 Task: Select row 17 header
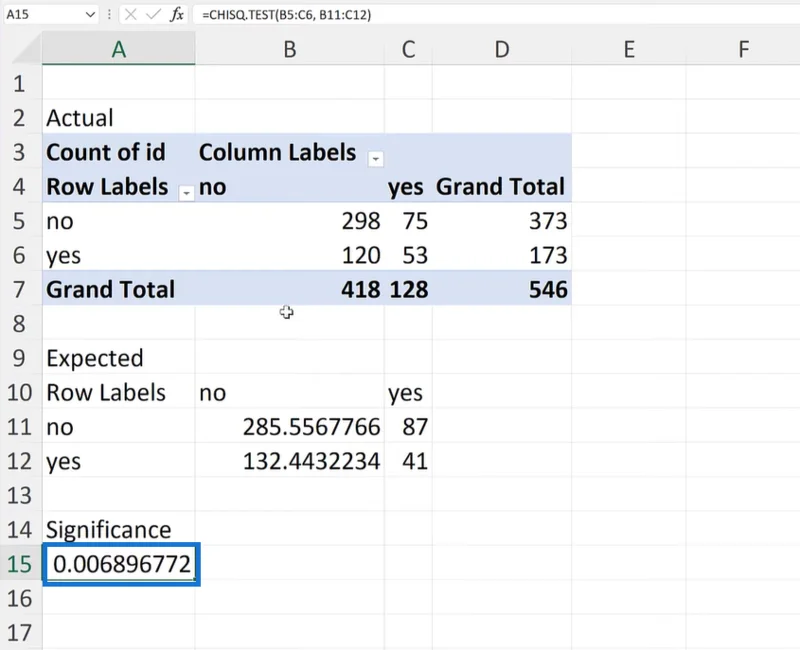click(x=19, y=633)
